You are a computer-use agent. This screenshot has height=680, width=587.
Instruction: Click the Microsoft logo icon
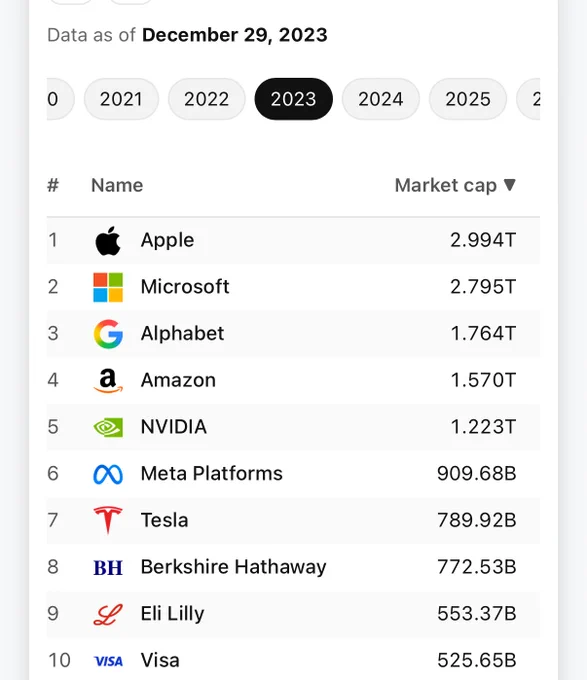point(108,287)
